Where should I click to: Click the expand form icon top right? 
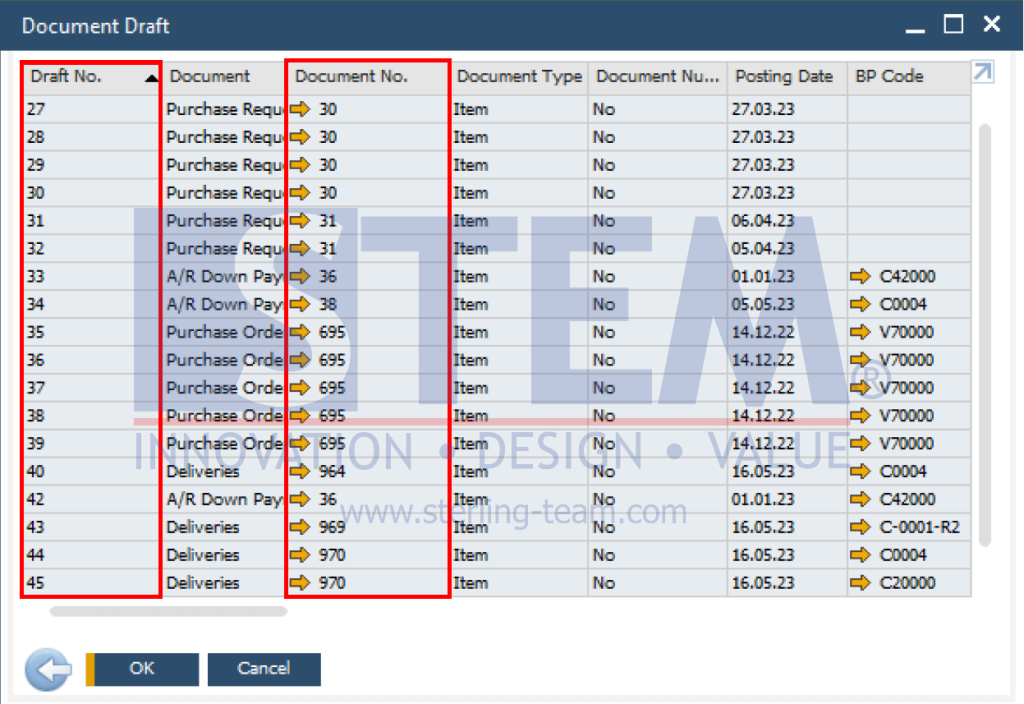[x=982, y=72]
